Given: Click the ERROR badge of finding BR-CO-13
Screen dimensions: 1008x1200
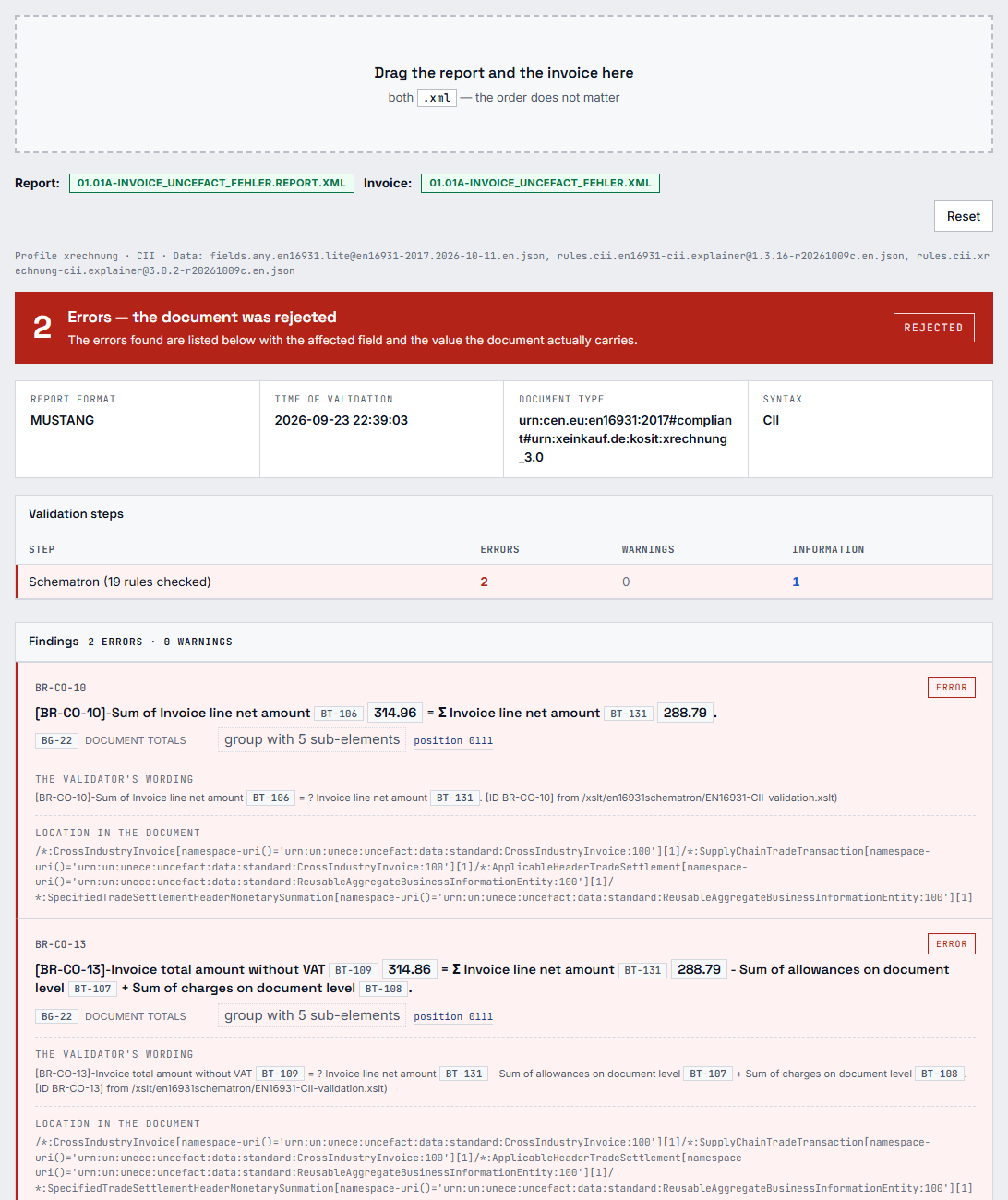Looking at the screenshot, I should [x=951, y=944].
